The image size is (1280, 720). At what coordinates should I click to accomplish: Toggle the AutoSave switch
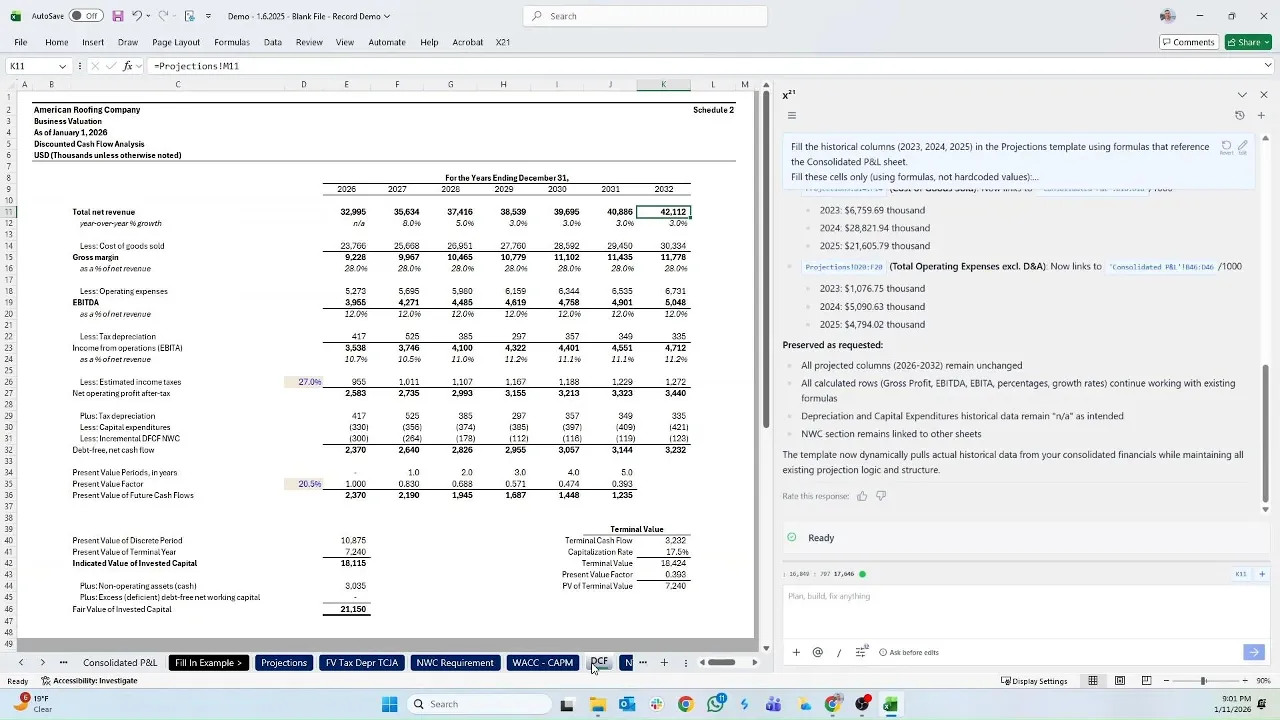coord(87,16)
